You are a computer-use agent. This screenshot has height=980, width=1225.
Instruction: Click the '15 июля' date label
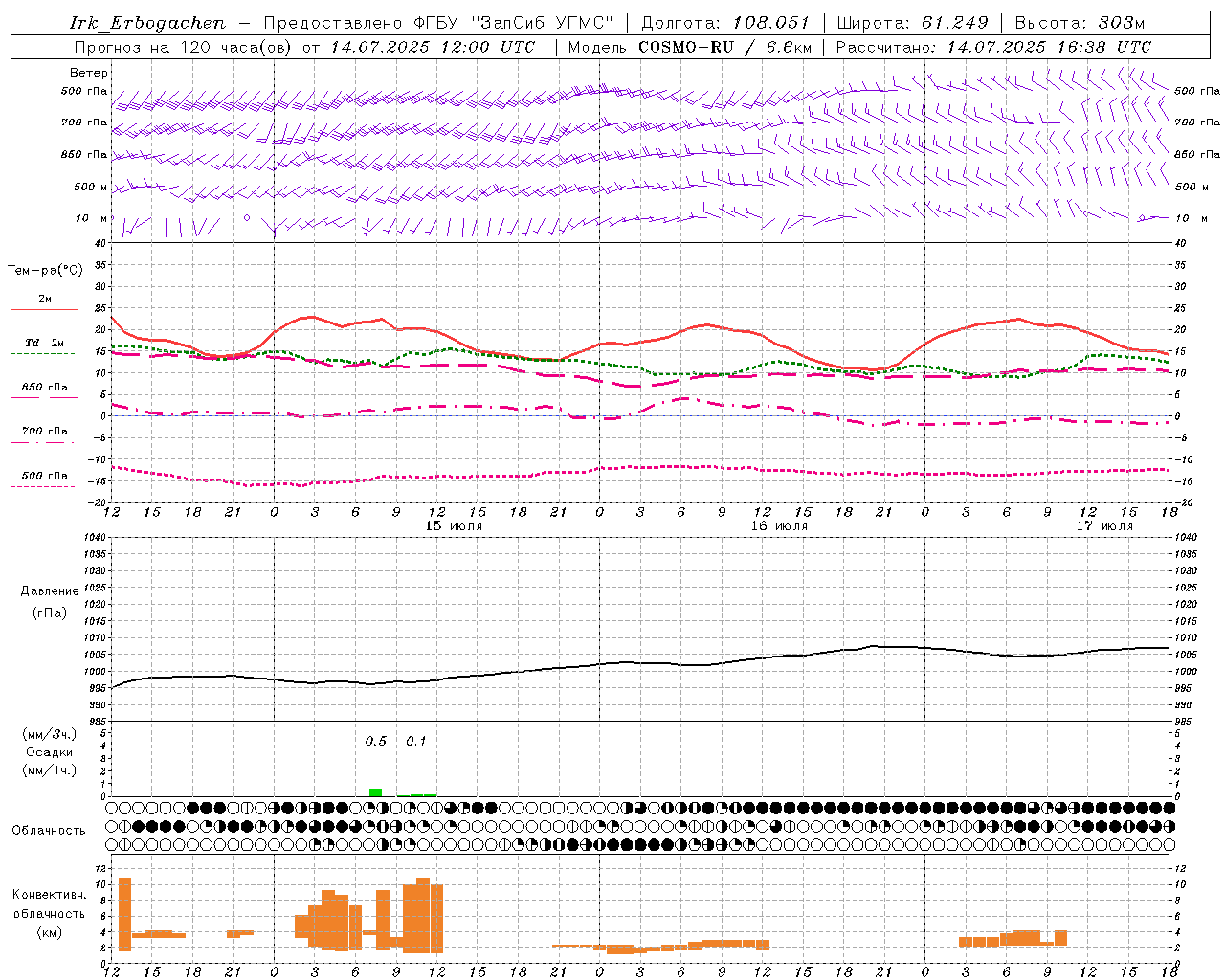[454, 526]
